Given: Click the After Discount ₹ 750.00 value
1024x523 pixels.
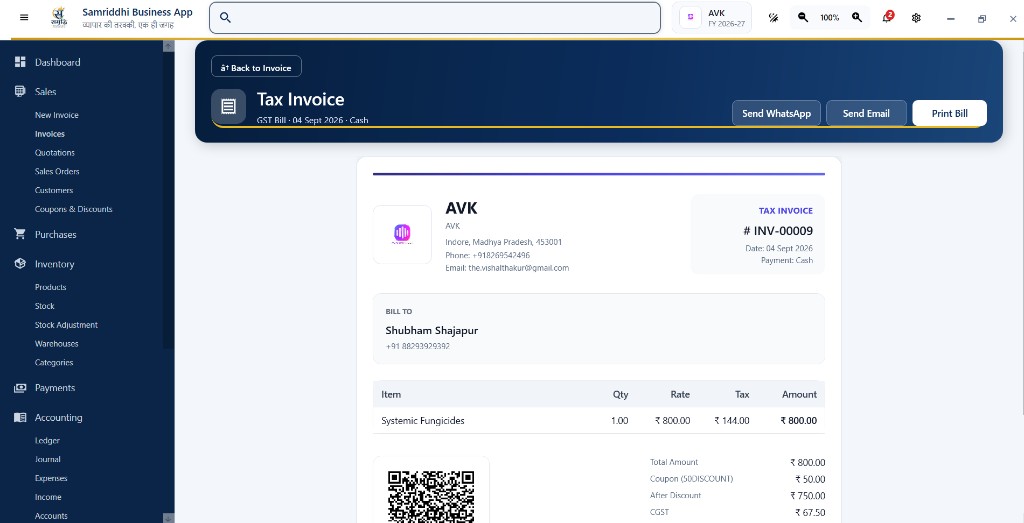Looking at the screenshot, I should click(x=807, y=496).
